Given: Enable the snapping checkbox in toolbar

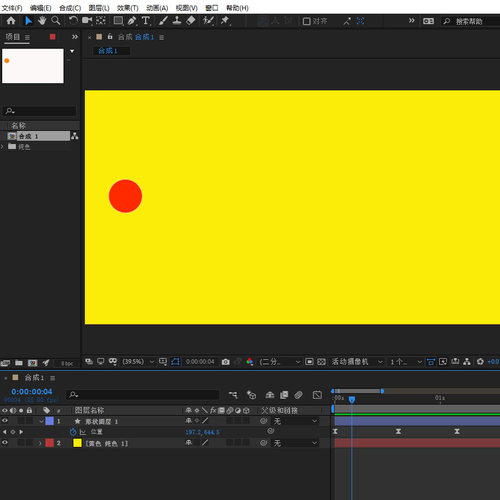Looking at the screenshot, I should tap(306, 21).
